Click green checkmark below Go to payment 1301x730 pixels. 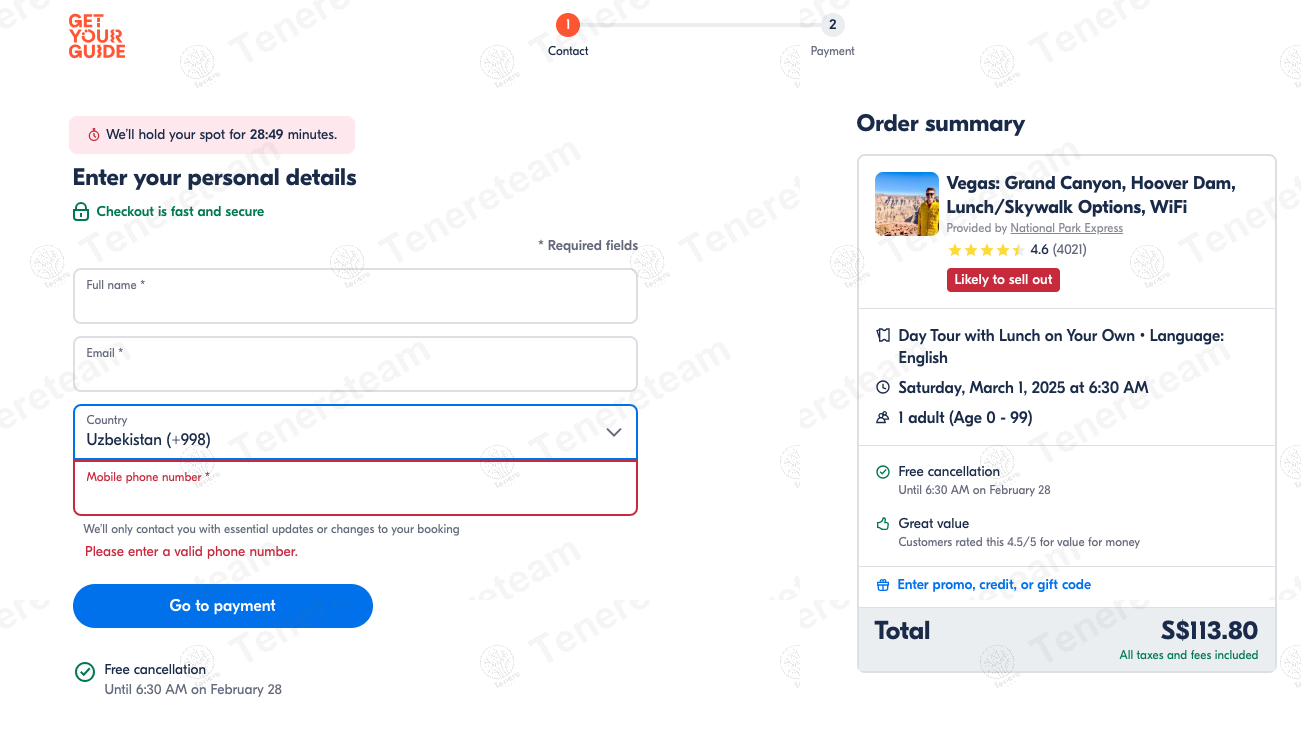point(85,672)
